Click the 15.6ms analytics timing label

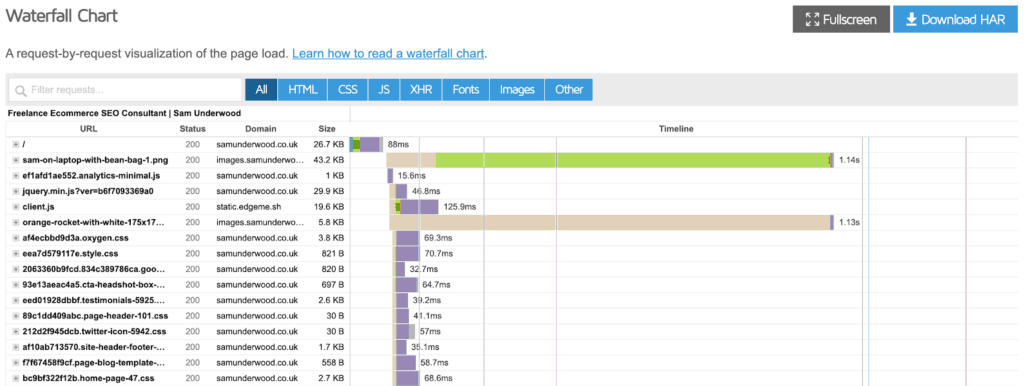coord(411,176)
